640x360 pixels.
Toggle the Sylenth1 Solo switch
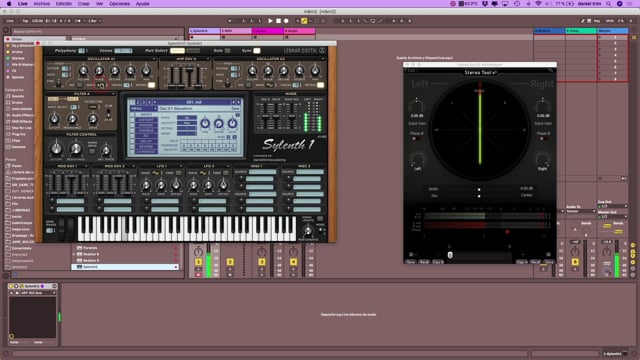point(227,51)
